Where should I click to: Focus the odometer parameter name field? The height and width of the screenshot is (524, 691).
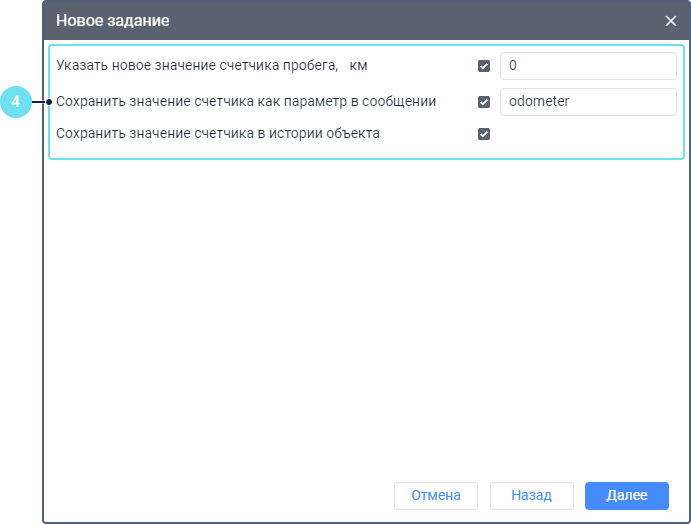[588, 101]
